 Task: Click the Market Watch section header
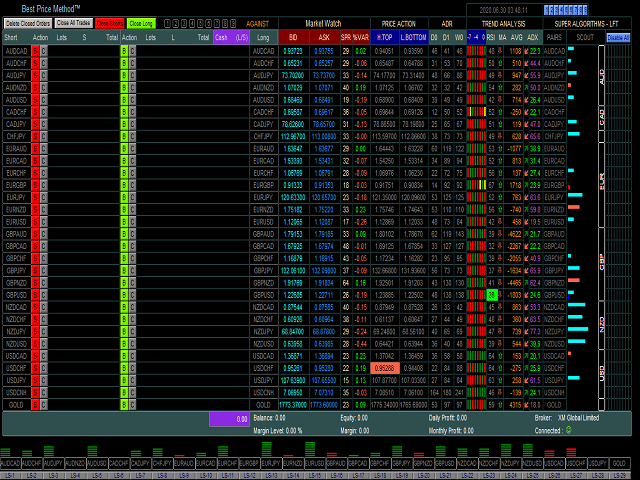(323, 24)
